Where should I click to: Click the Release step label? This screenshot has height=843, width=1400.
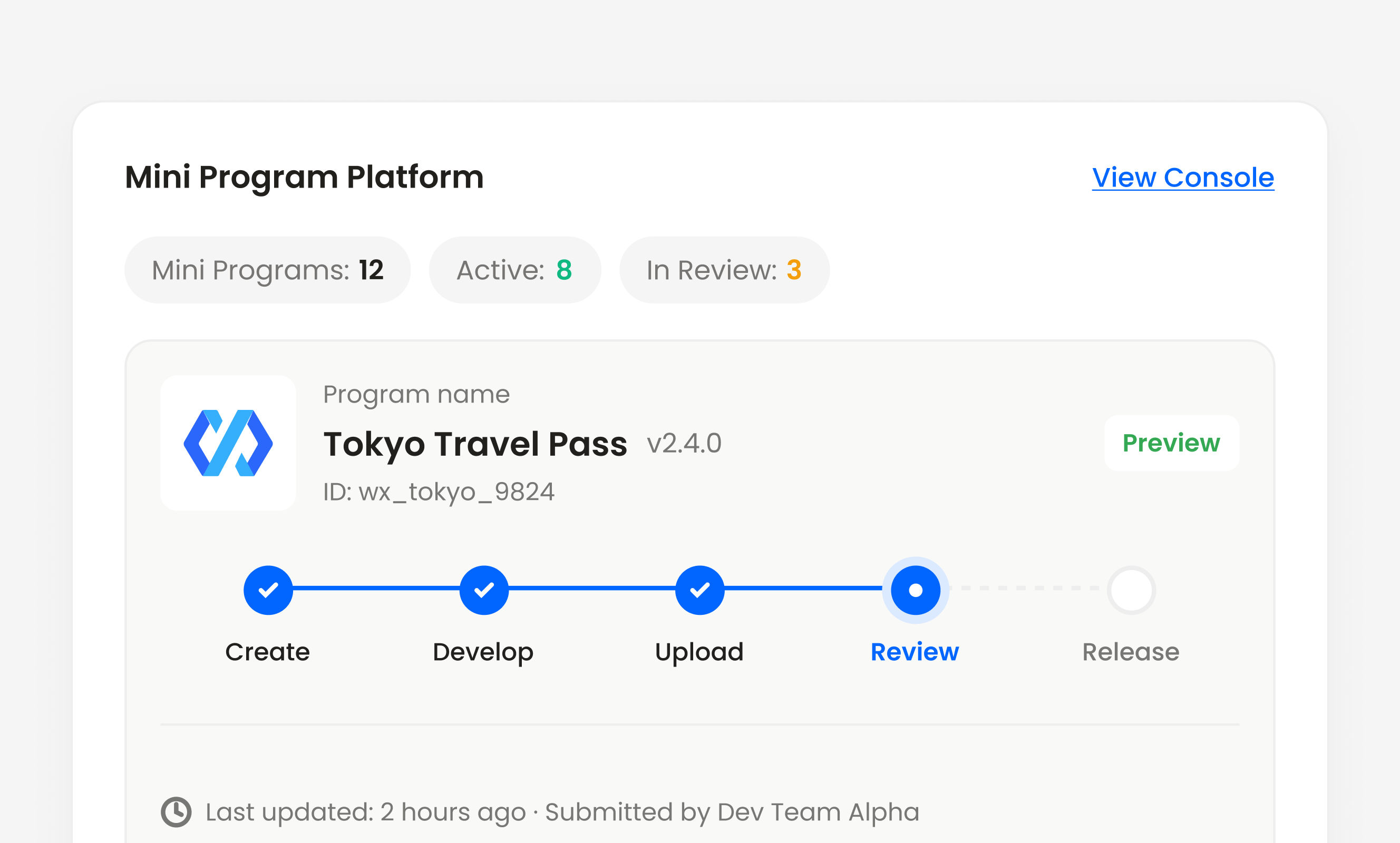pyautogui.click(x=1131, y=652)
